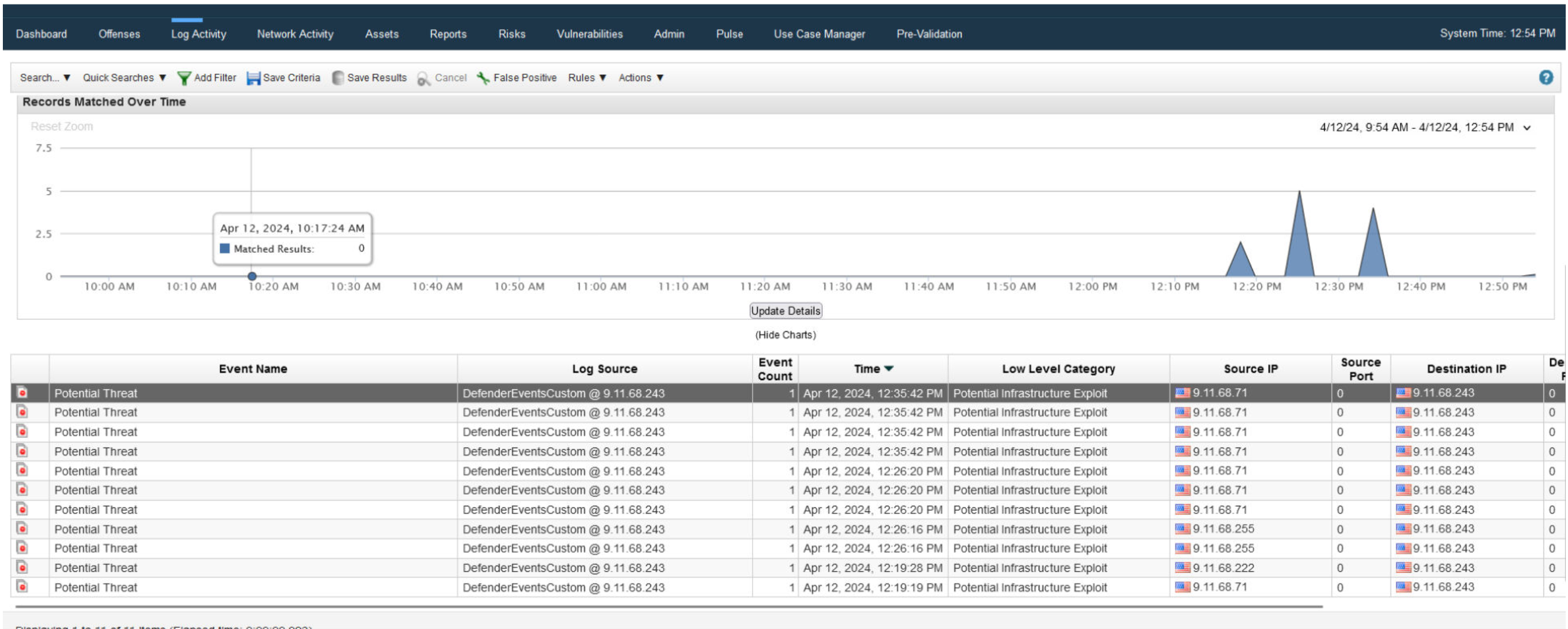Collapse charts via Hide Charts link
Viewport: 1568px width, 629px height.
786,334
